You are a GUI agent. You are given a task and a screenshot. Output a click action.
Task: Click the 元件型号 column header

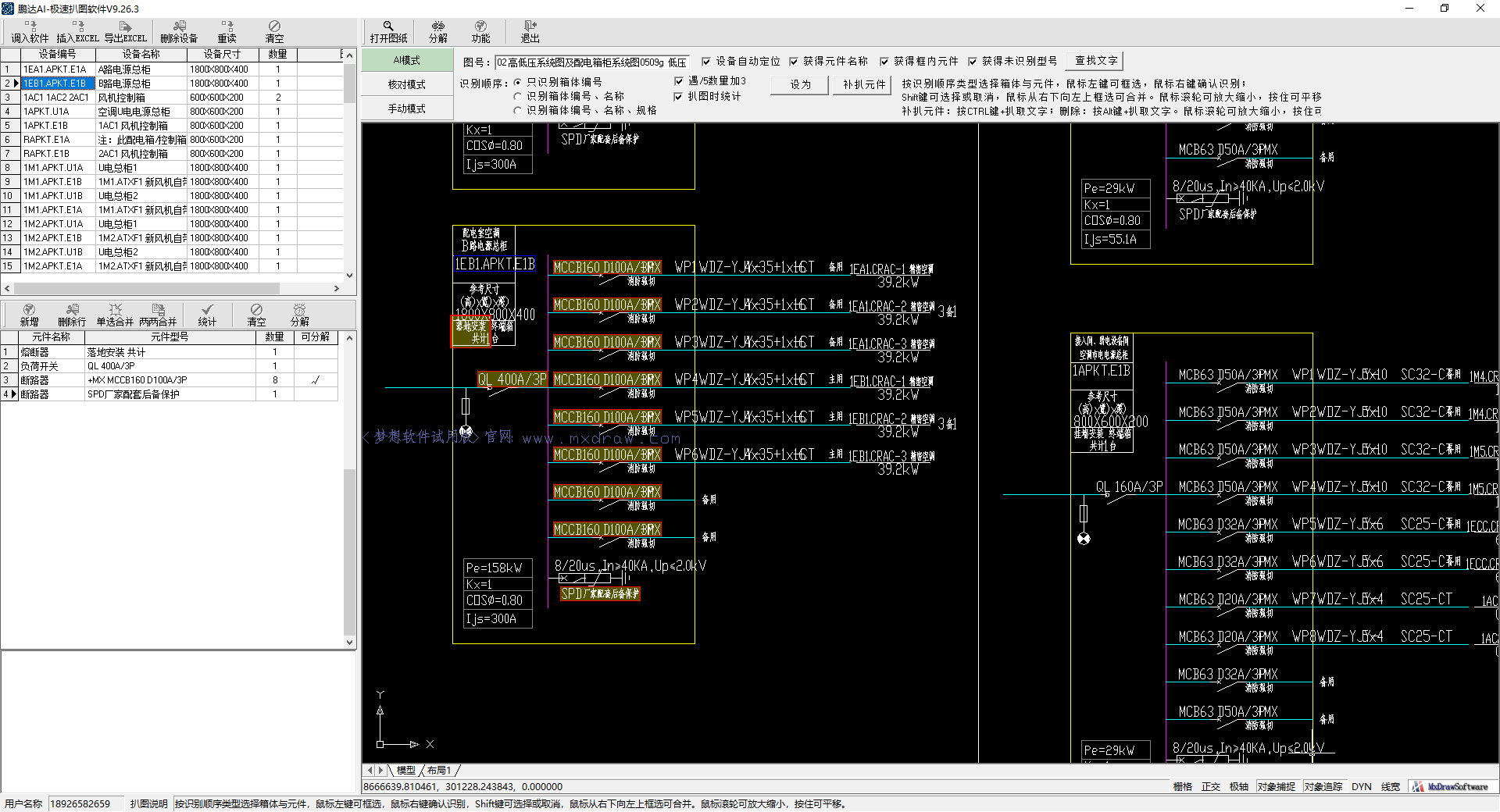170,337
